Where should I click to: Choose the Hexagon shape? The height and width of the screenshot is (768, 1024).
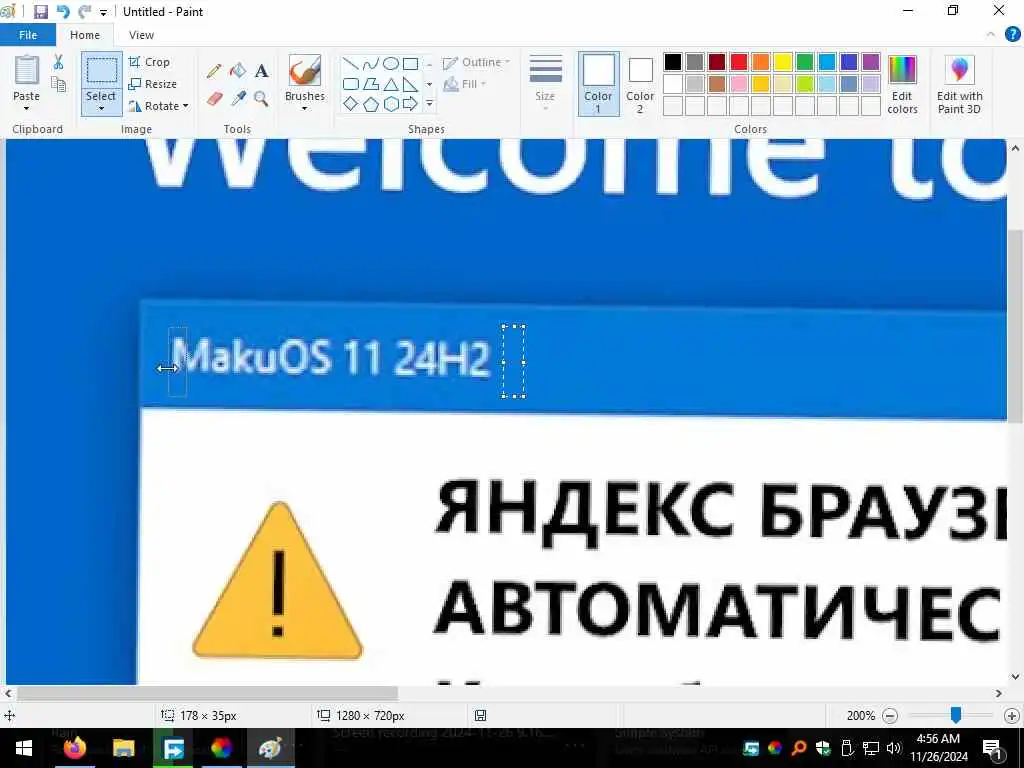coord(391,104)
